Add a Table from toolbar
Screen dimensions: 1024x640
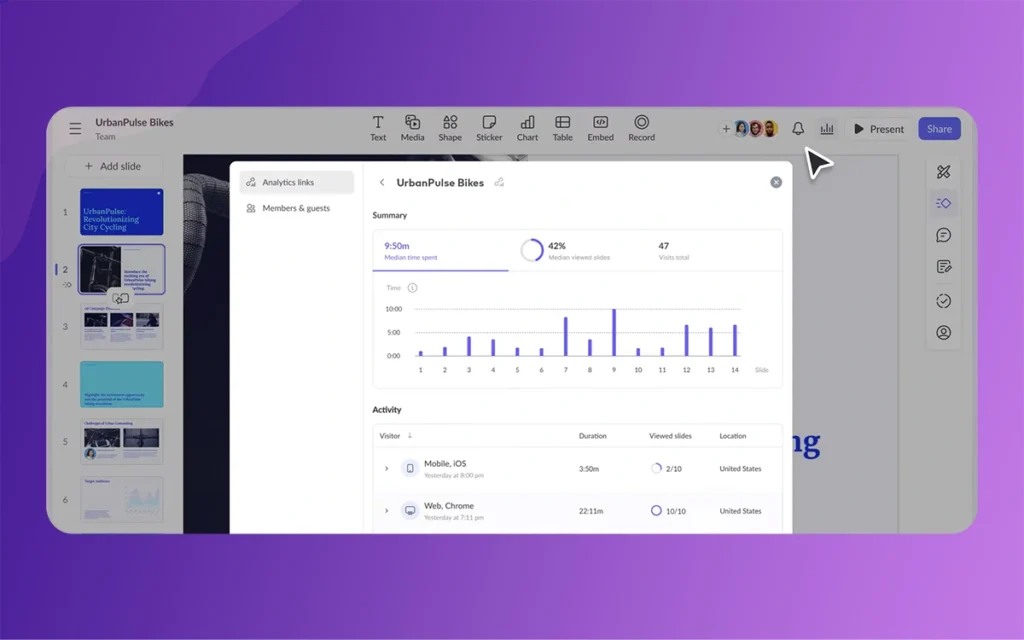point(563,128)
